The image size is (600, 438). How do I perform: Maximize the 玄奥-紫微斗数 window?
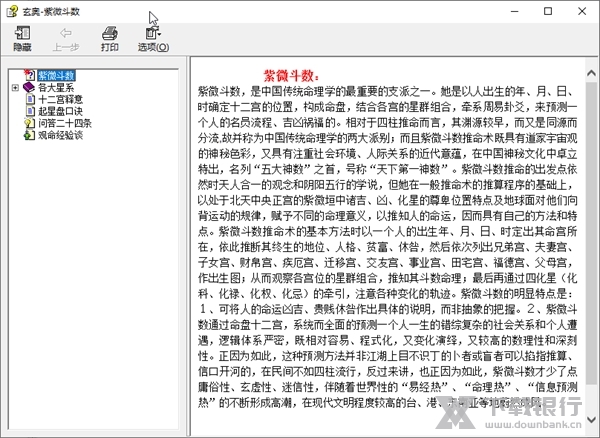[x=548, y=11]
